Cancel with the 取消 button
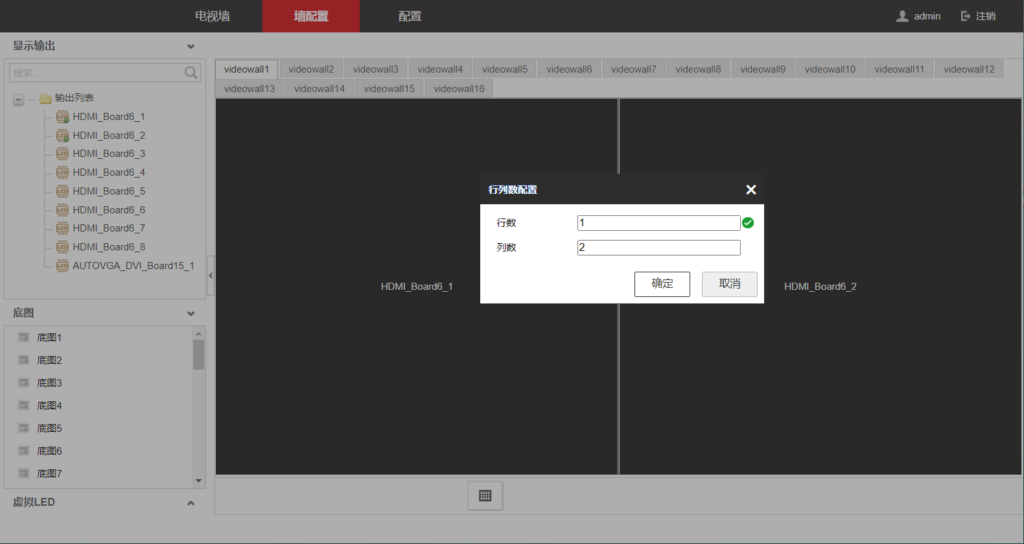Image resolution: width=1024 pixels, height=544 pixels. tap(729, 284)
